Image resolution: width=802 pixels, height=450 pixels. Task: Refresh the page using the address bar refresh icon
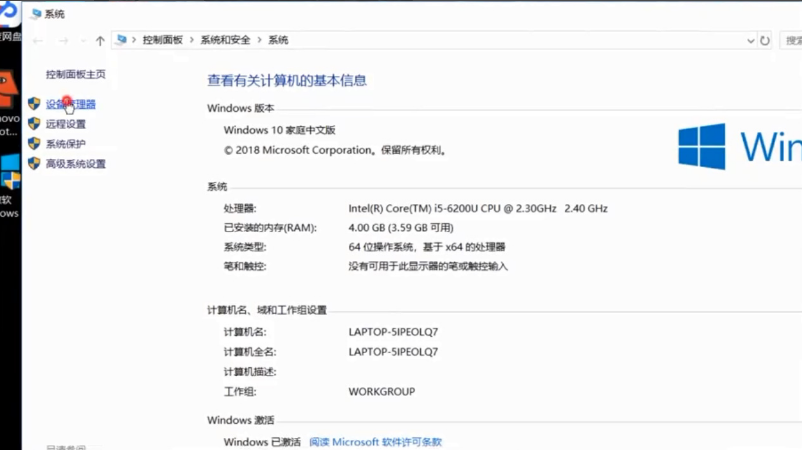pyautogui.click(x=765, y=41)
